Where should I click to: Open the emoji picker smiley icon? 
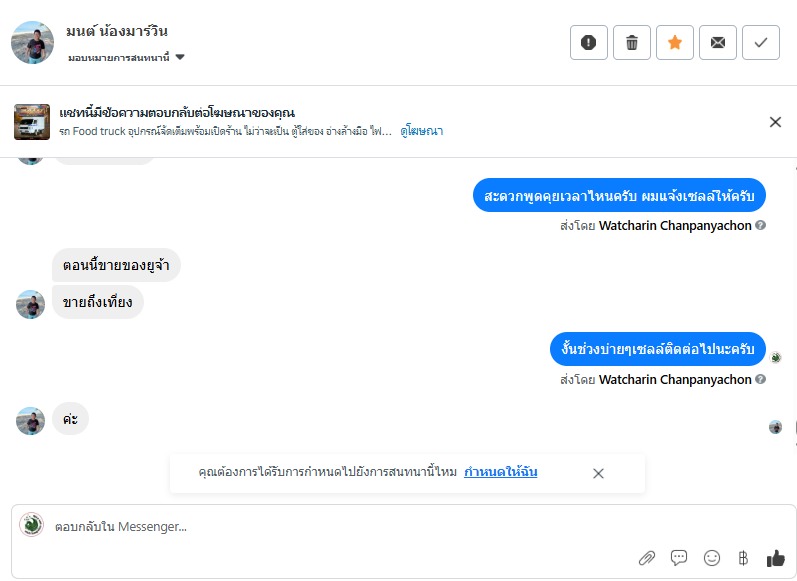pyautogui.click(x=712, y=558)
